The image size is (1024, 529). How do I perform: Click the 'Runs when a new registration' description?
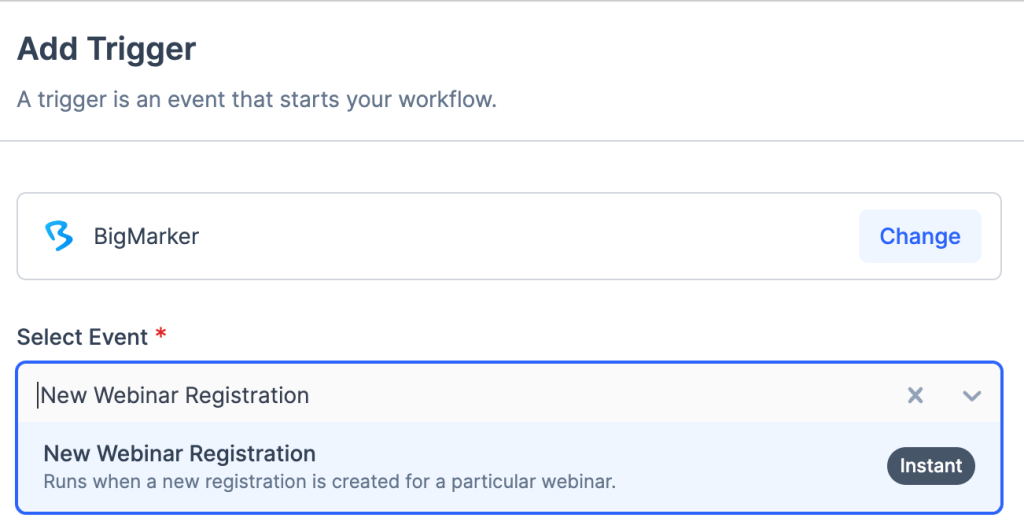[x=329, y=481]
